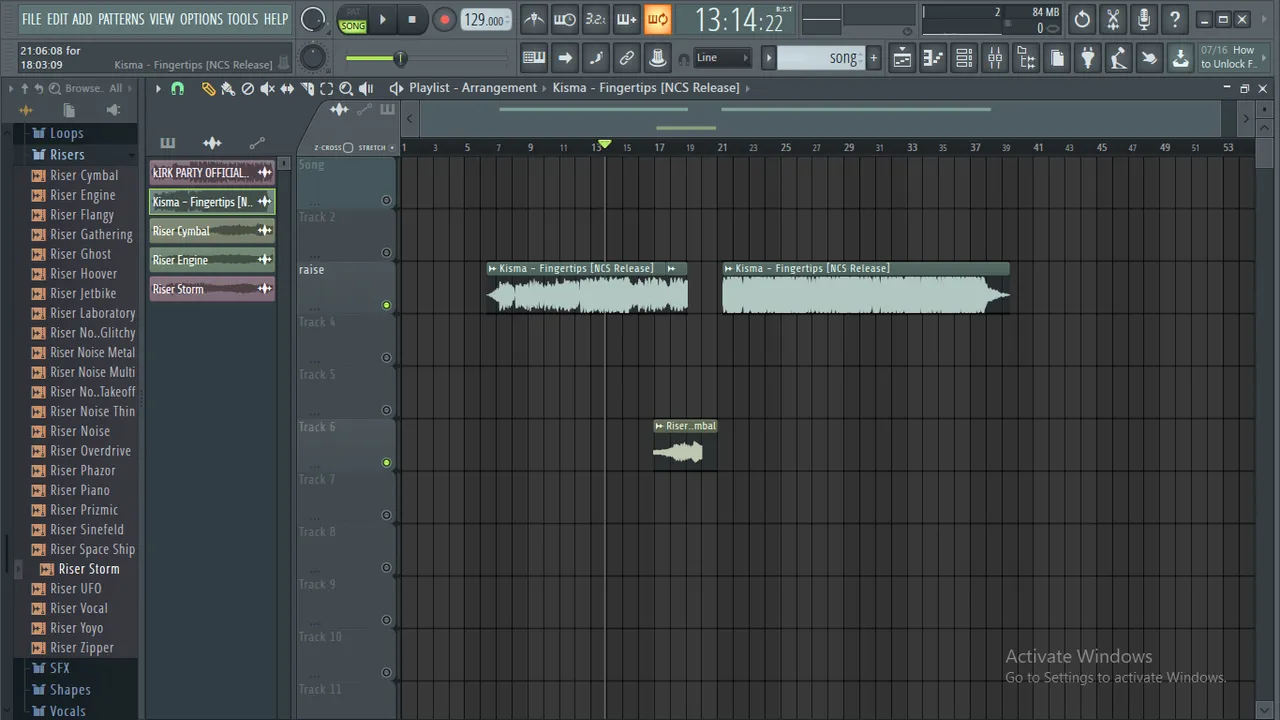
Task: Select the Paint brush tool
Action: tap(228, 88)
